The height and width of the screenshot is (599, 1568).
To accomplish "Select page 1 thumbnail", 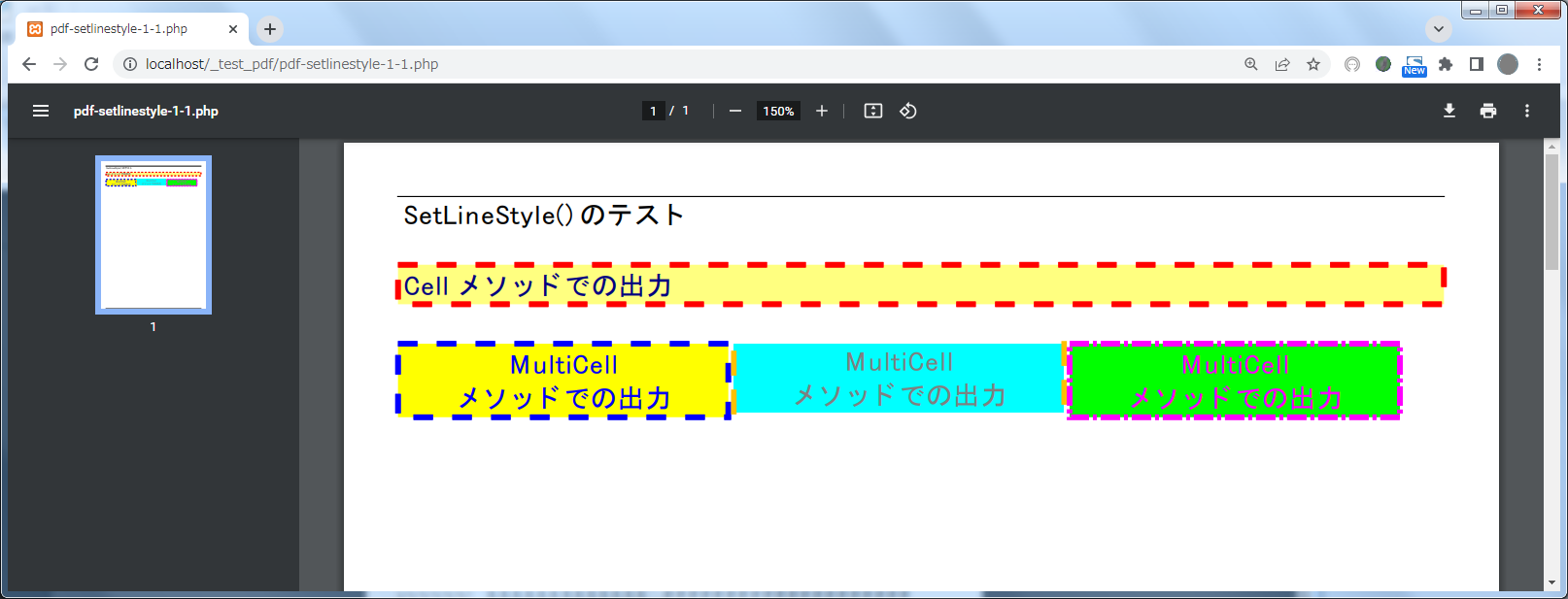I will (153, 235).
